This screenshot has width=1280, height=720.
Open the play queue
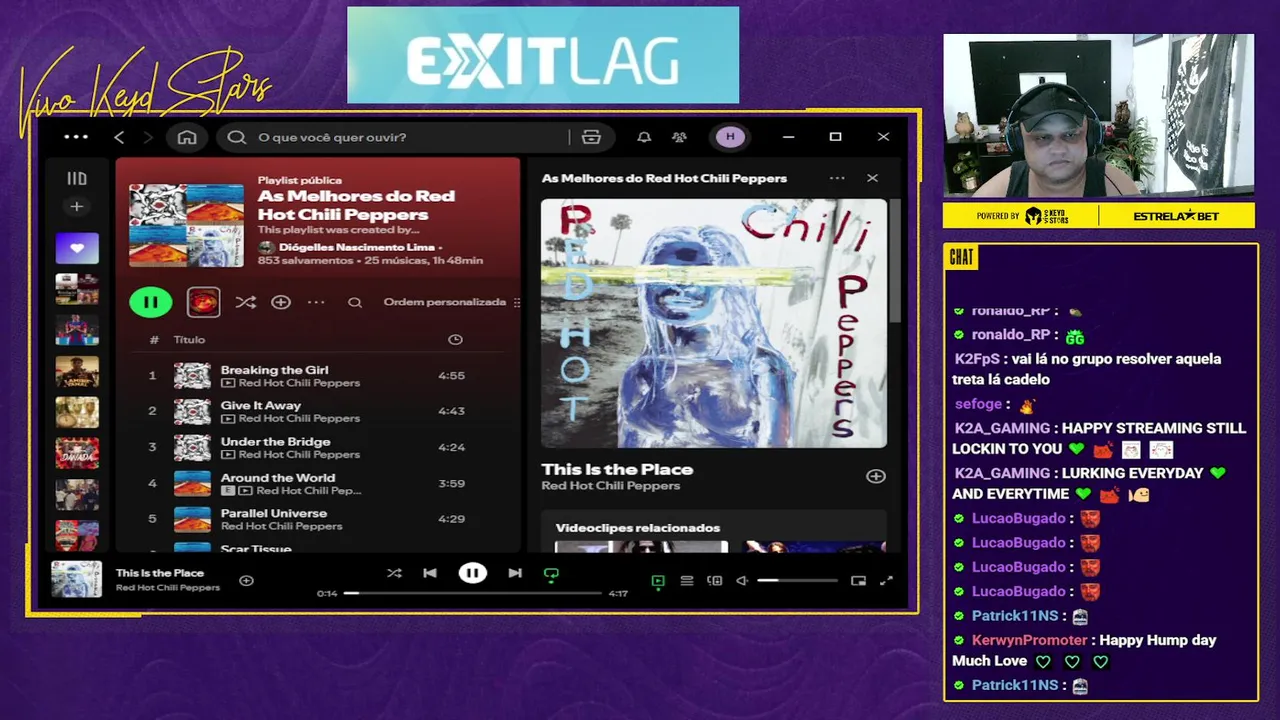coord(687,580)
